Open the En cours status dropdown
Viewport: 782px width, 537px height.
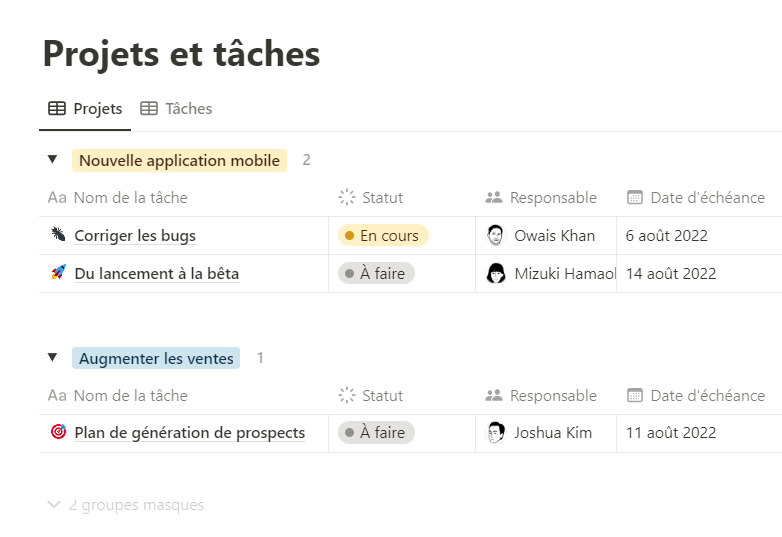[383, 235]
